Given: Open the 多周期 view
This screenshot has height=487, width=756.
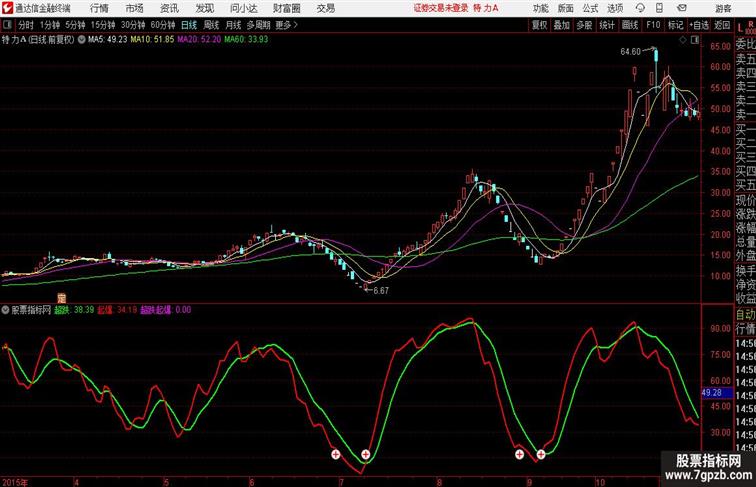Looking at the screenshot, I should [258, 25].
